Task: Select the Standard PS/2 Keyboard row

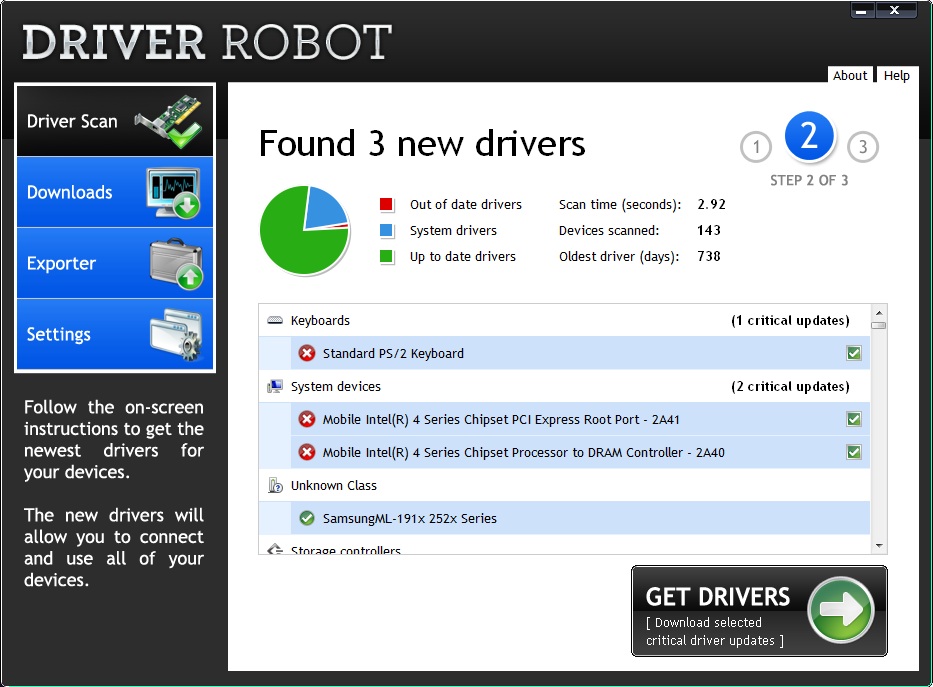Action: (564, 353)
